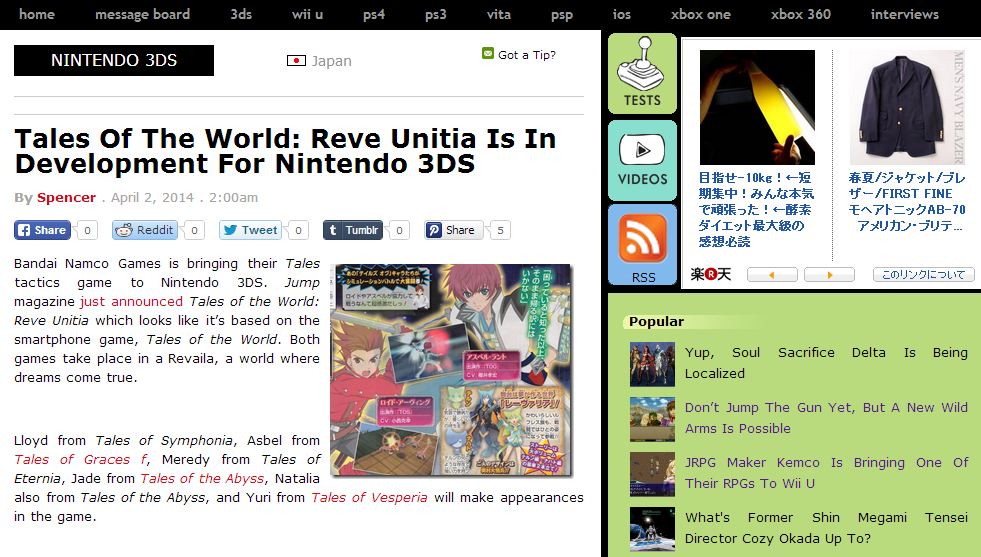This screenshot has width=981, height=557.
Task: Open the message board menu item
Action: 142,14
